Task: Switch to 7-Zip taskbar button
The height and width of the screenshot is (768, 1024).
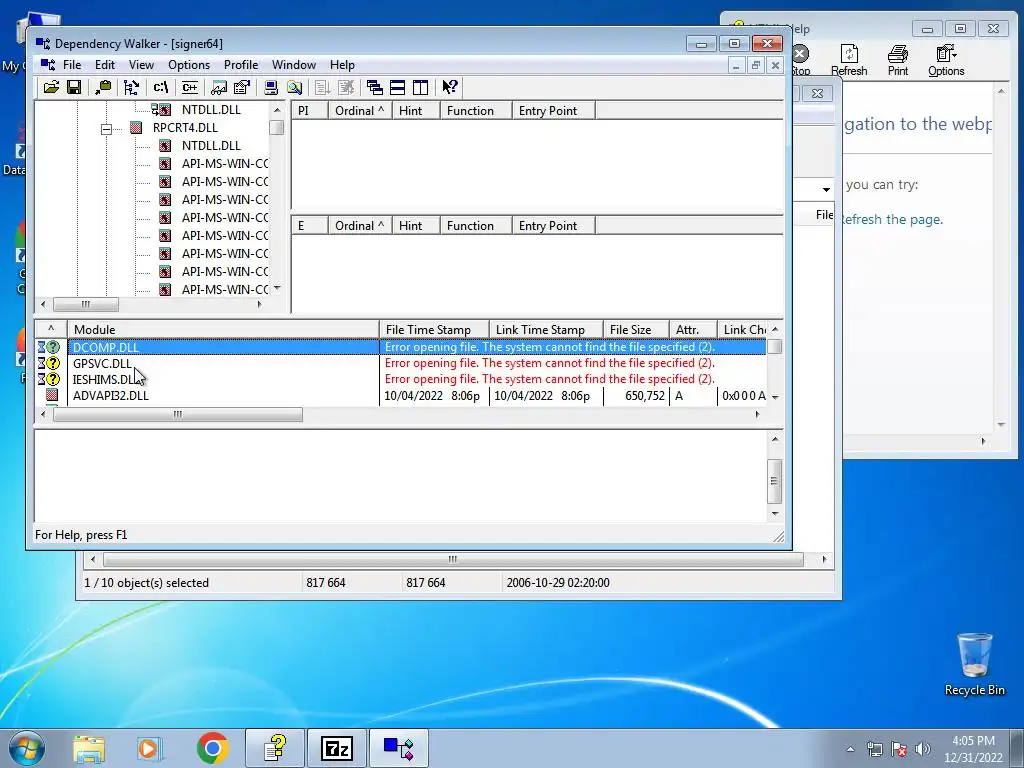Action: [x=337, y=748]
